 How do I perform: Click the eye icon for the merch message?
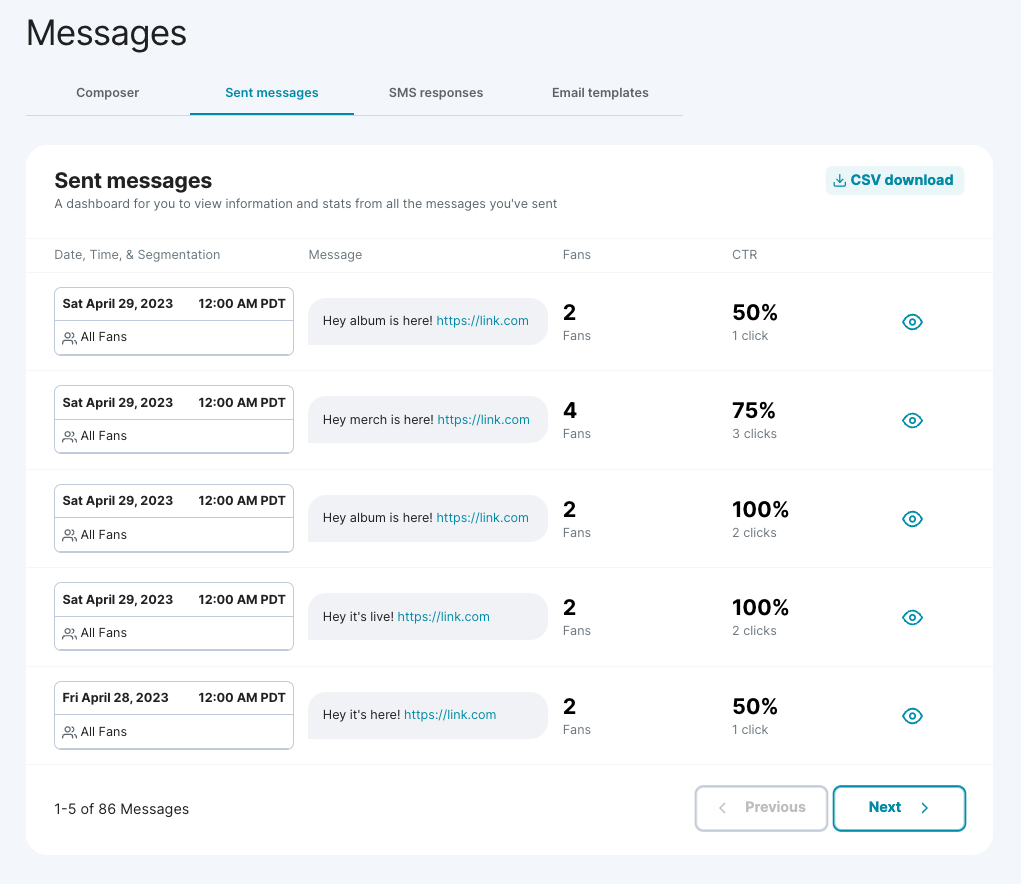point(911,420)
